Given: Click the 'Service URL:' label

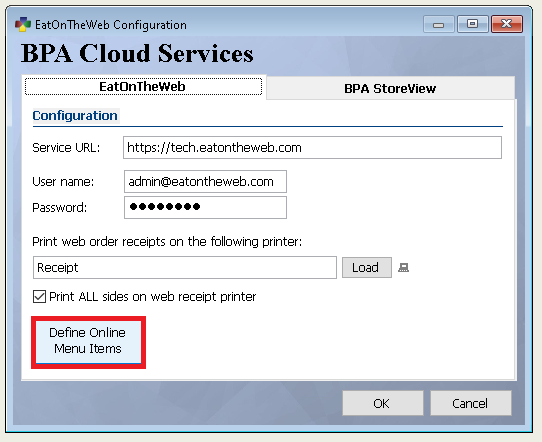Looking at the screenshot, I should 66,148.
